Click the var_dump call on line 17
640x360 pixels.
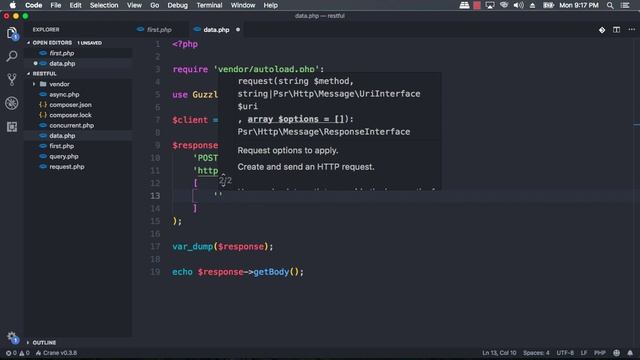click(x=193, y=247)
